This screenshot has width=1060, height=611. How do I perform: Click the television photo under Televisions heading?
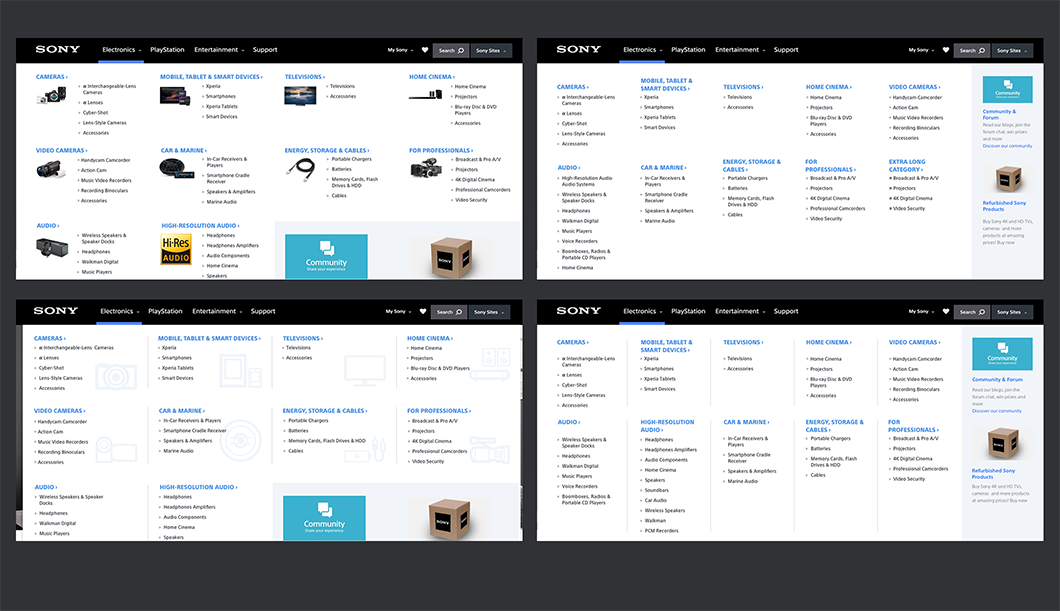(x=300, y=95)
